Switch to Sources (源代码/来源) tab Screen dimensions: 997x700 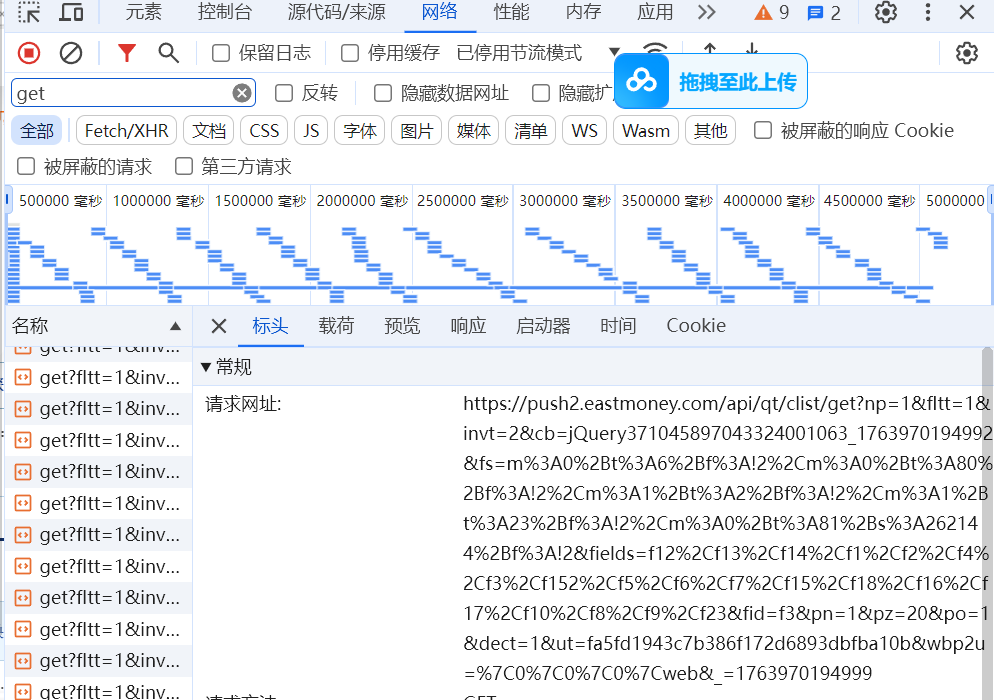[x=336, y=12]
